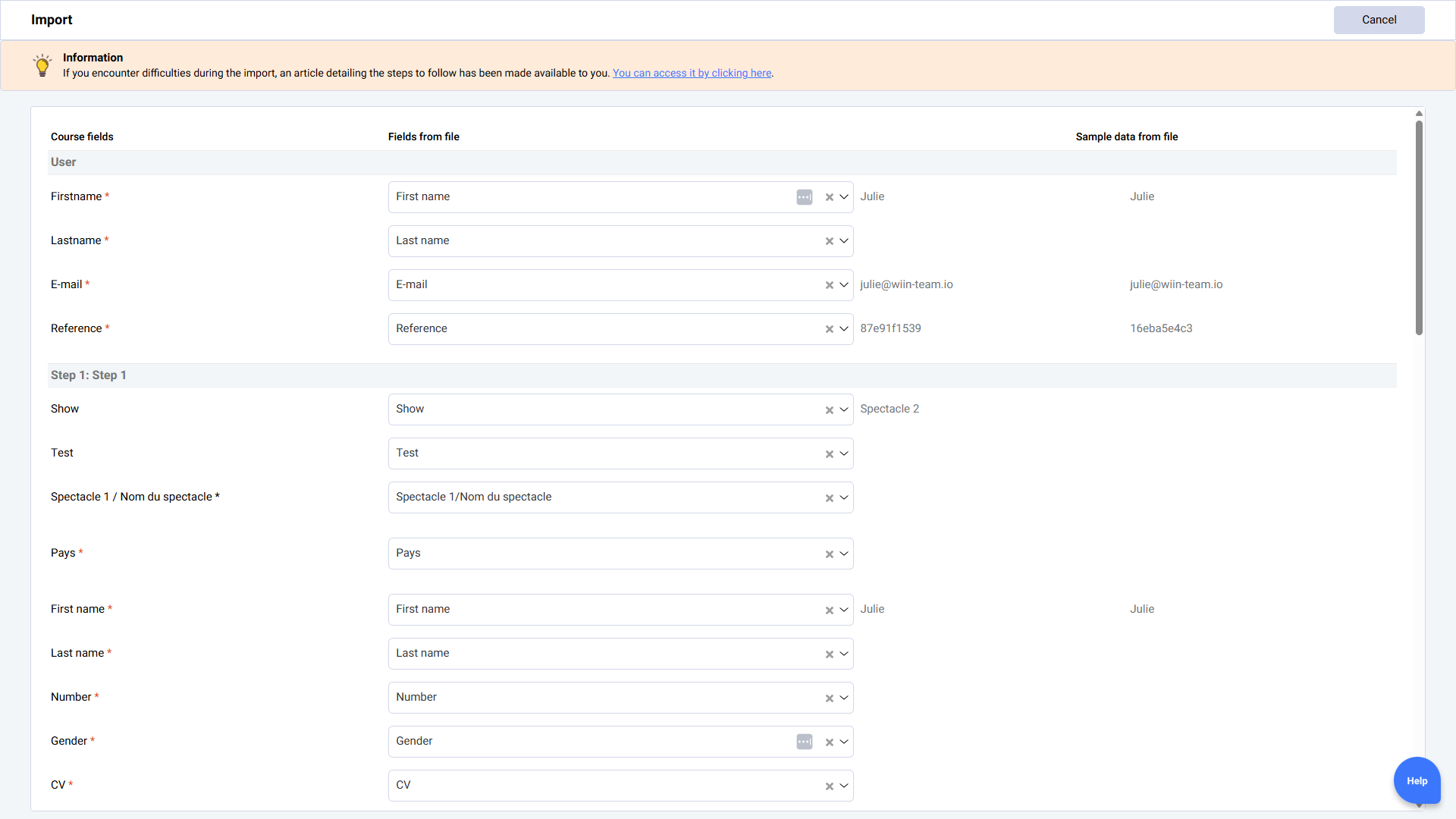Image resolution: width=1456 pixels, height=819 pixels.
Task: Expand the Show dropdown arrow
Action: 843,409
